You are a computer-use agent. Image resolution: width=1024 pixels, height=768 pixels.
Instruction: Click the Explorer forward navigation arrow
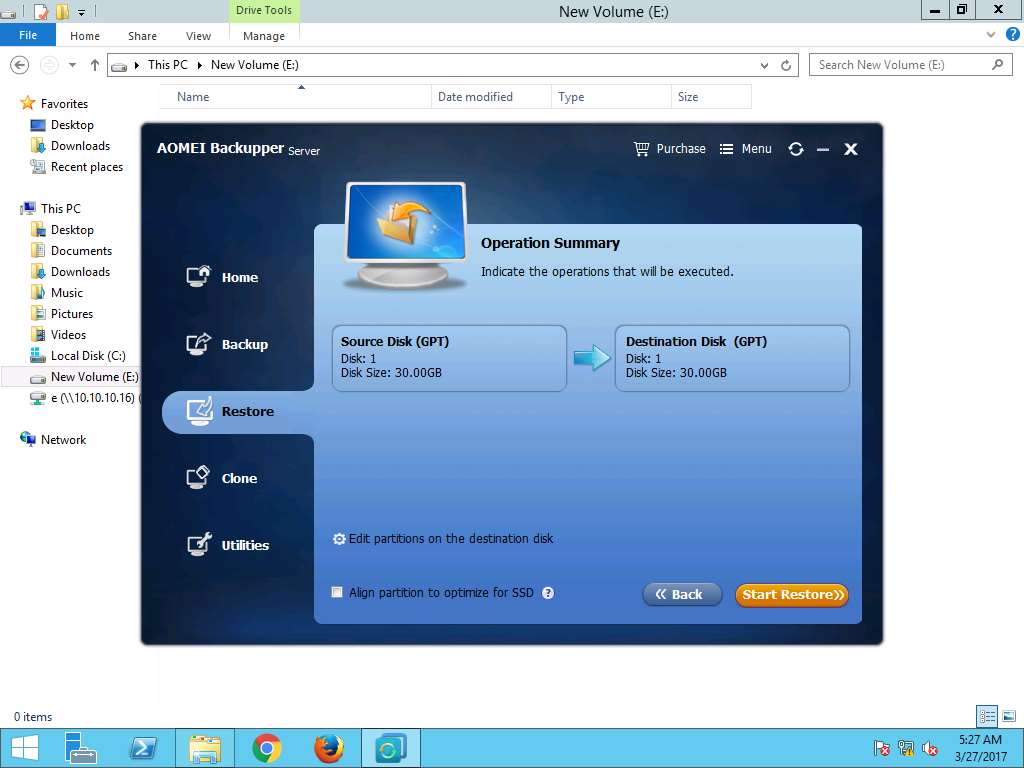pyautogui.click(x=49, y=65)
